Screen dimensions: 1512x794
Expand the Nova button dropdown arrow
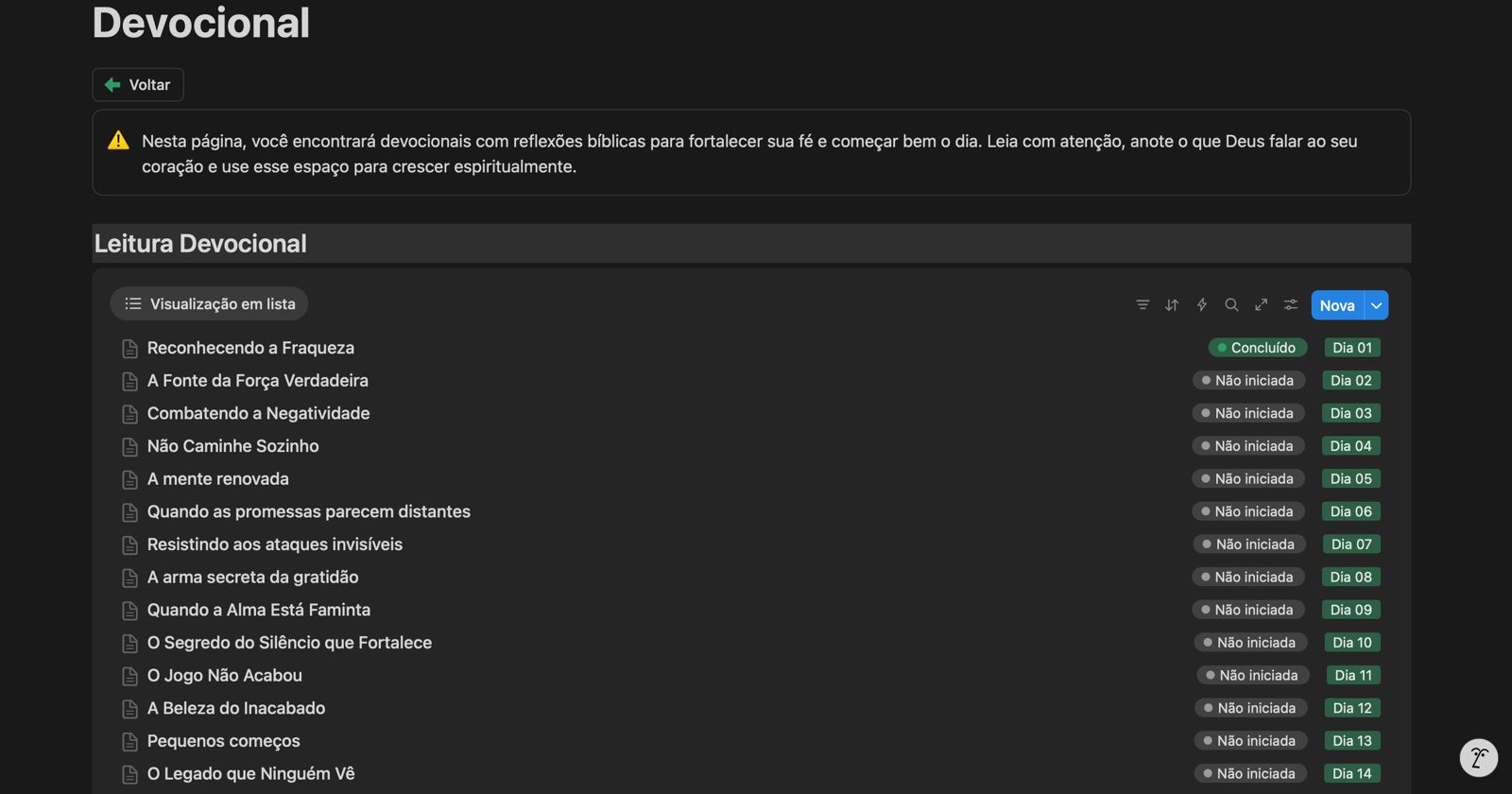[x=1377, y=305]
